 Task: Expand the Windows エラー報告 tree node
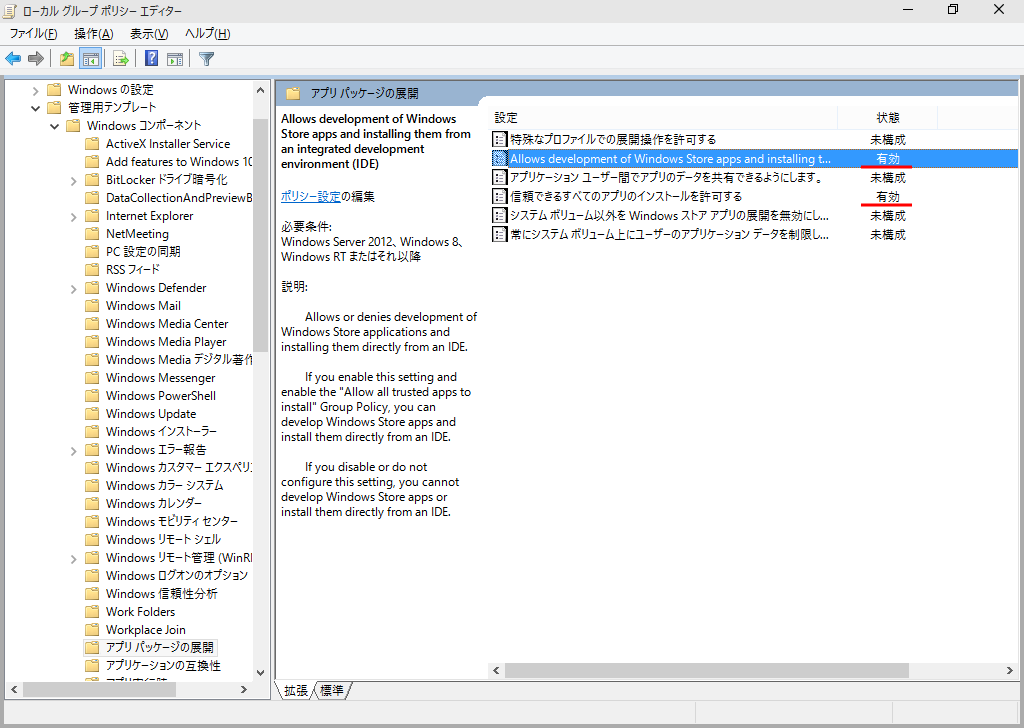(x=74, y=451)
